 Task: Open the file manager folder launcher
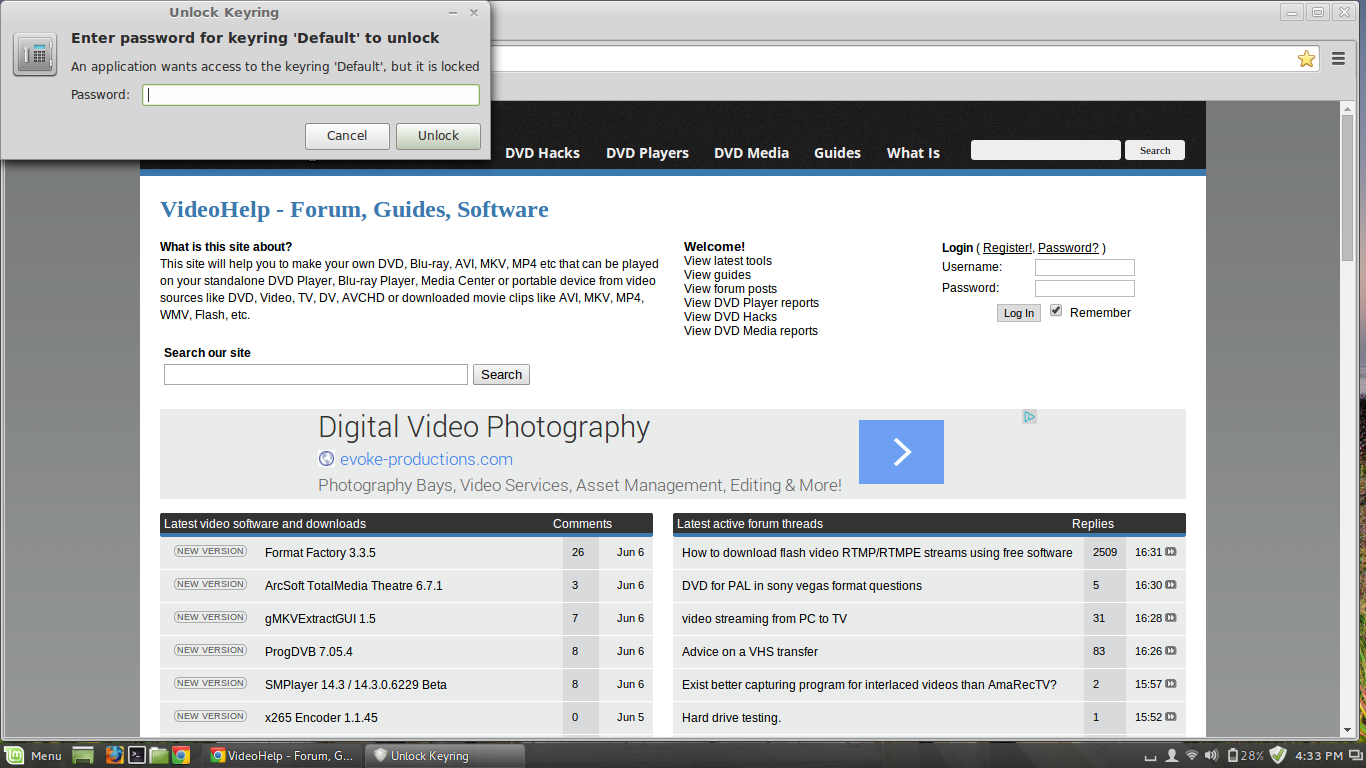(159, 755)
